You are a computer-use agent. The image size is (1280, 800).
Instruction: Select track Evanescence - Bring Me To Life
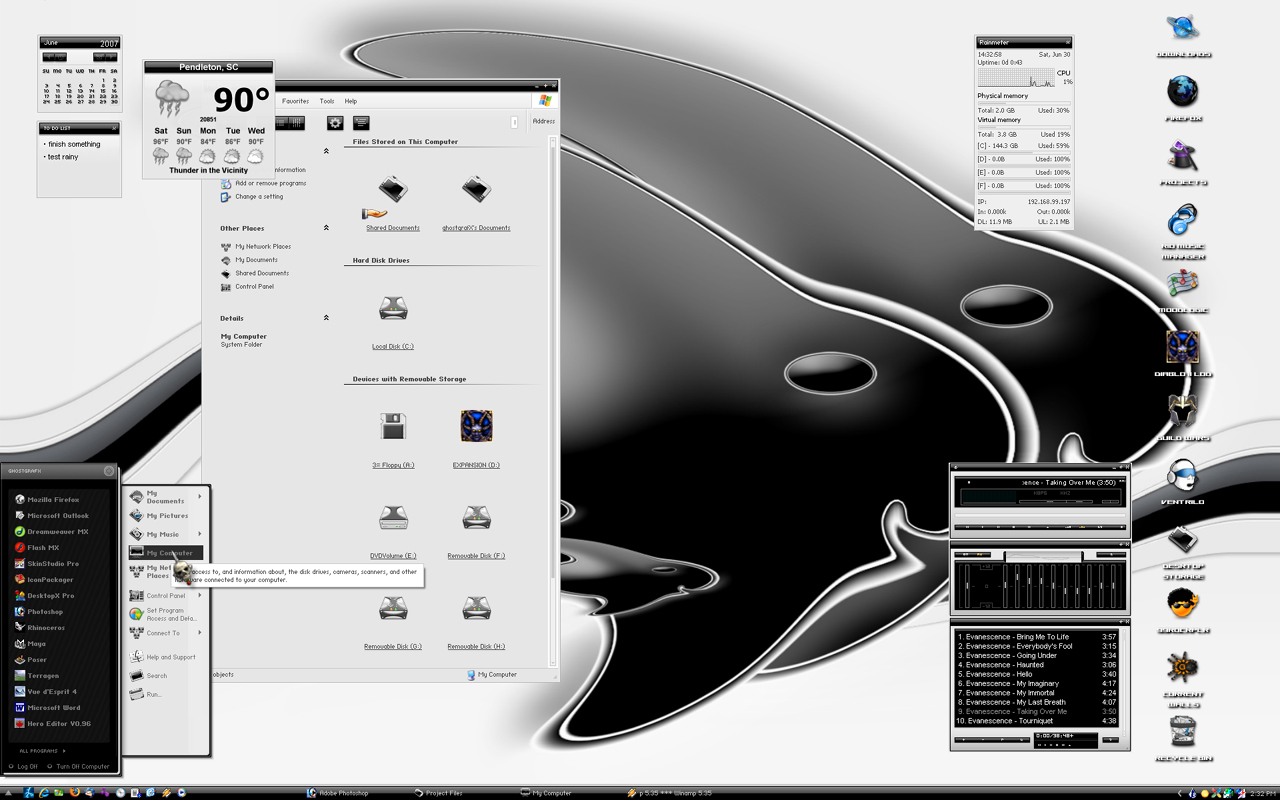tap(1036, 637)
